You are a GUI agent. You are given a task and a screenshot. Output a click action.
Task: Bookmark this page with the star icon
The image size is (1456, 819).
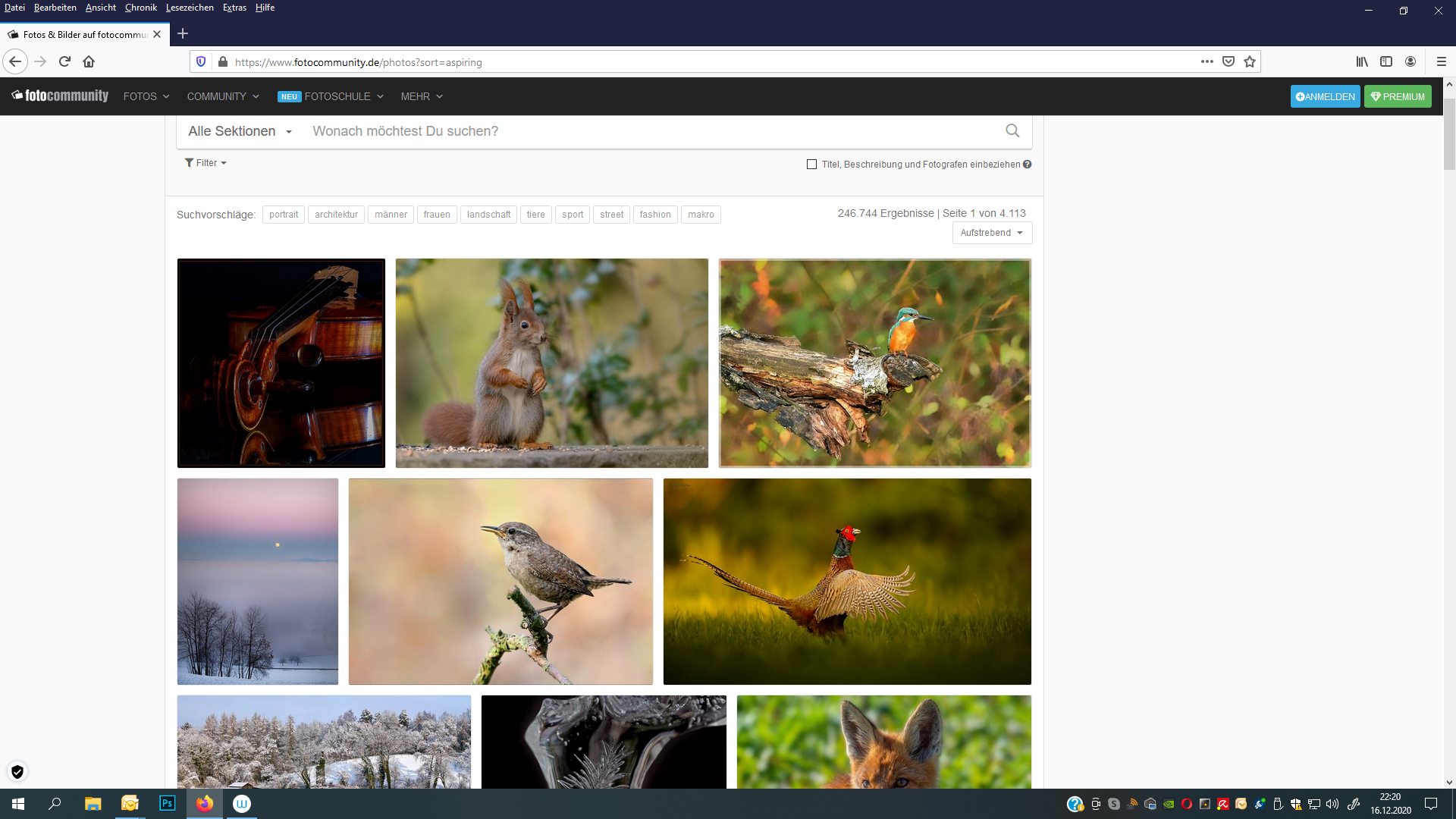(x=1250, y=61)
